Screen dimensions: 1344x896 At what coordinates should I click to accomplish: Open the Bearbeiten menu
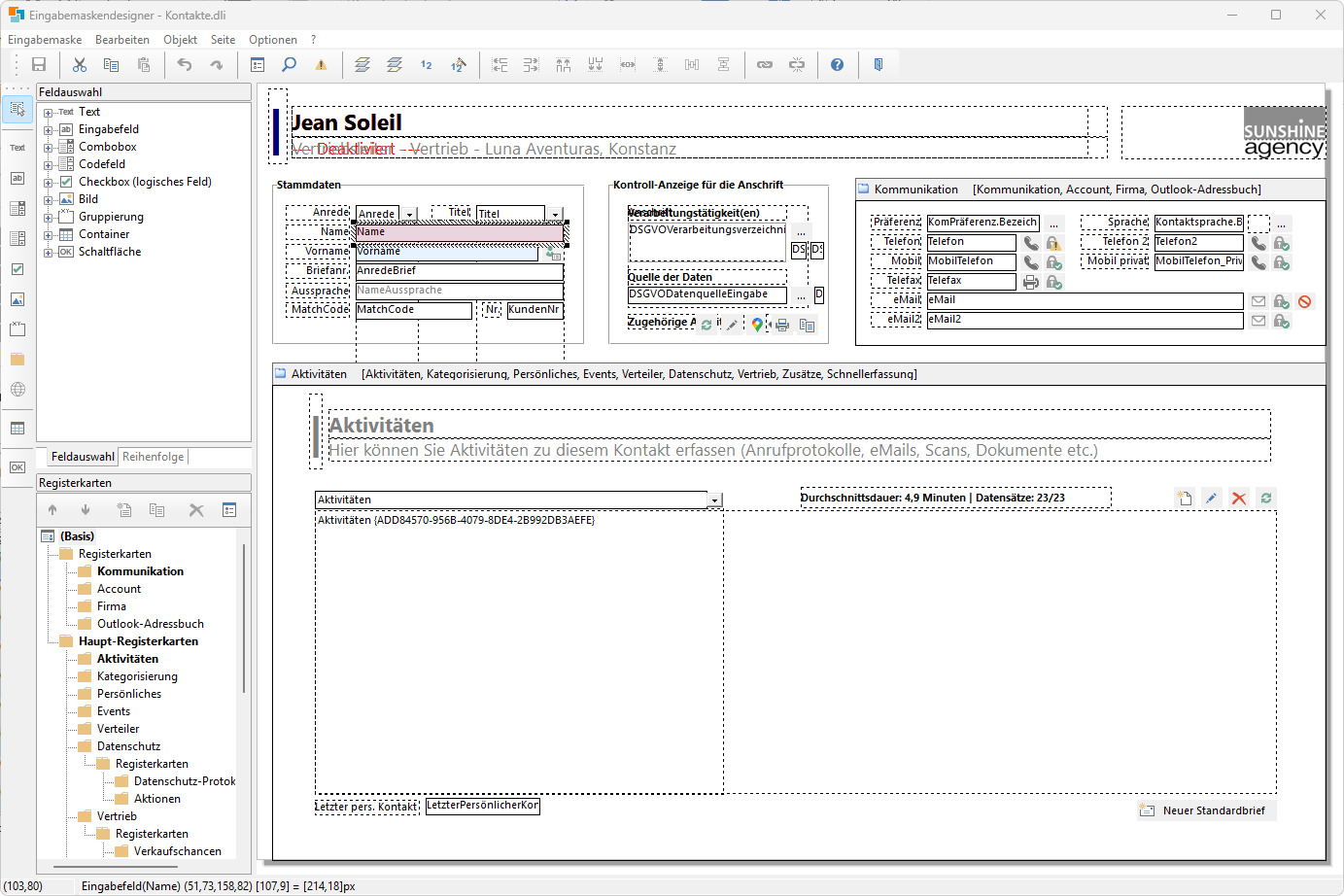click(121, 40)
